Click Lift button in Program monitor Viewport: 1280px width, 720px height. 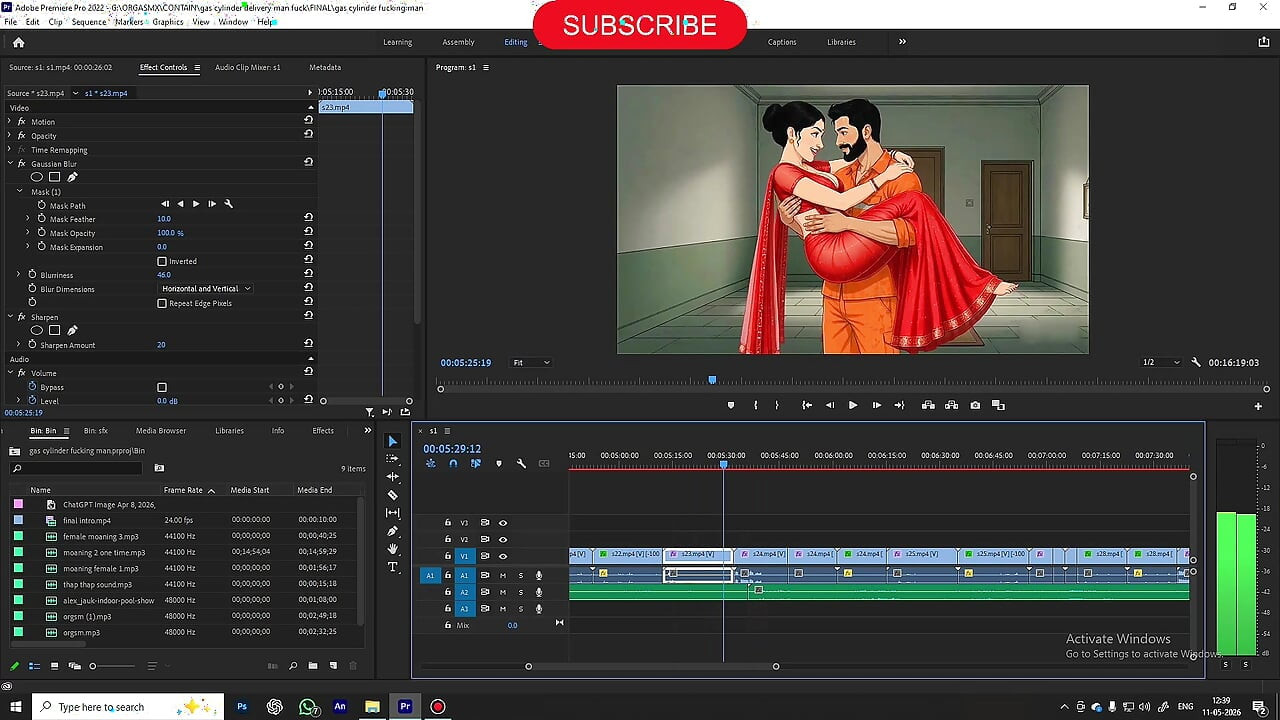pyautogui.click(x=928, y=405)
